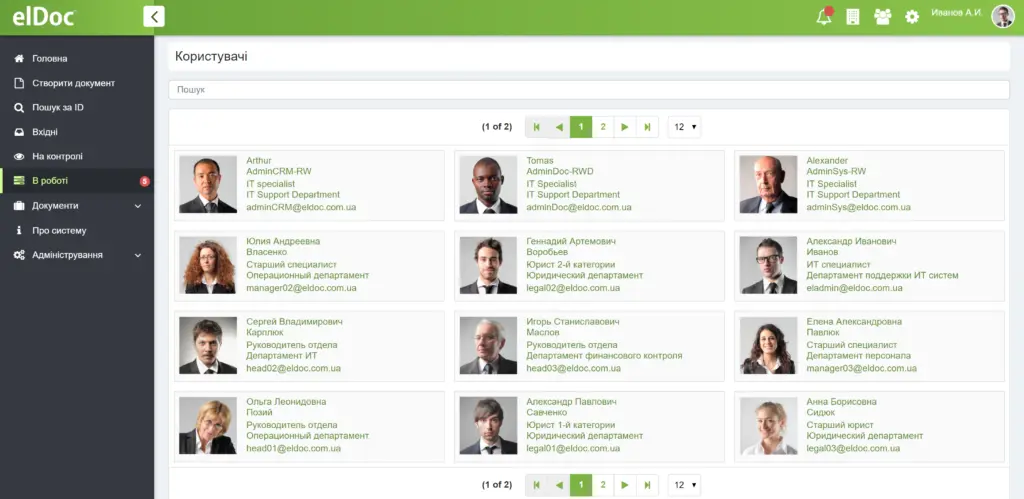Click the Иванов А.И. user name
1024x499 pixels.
coord(956,12)
